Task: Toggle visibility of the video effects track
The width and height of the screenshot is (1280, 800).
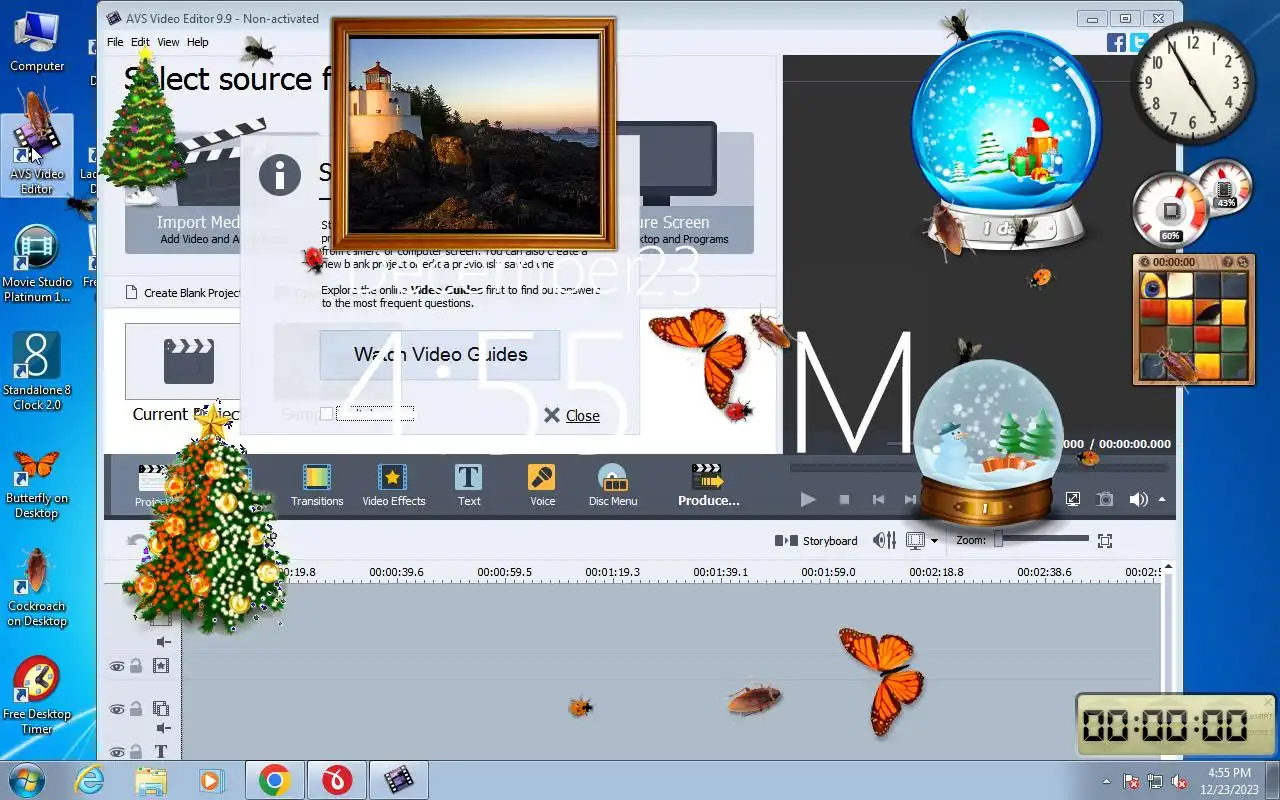Action: (x=117, y=666)
